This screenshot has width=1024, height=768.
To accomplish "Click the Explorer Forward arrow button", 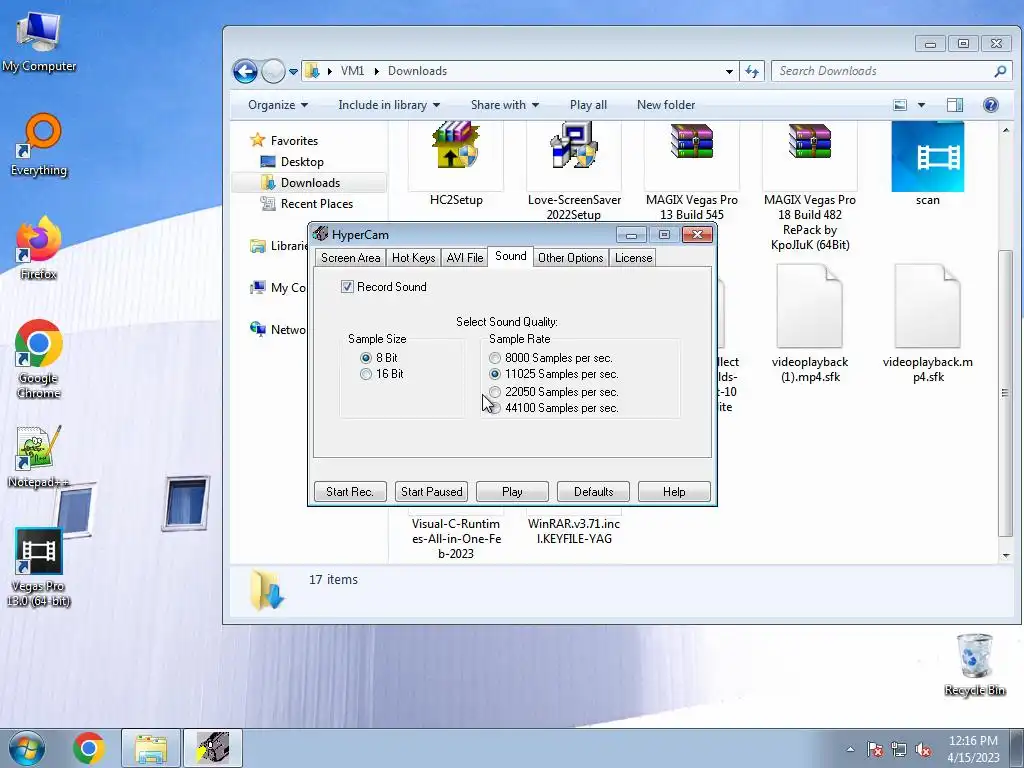I will [273, 71].
